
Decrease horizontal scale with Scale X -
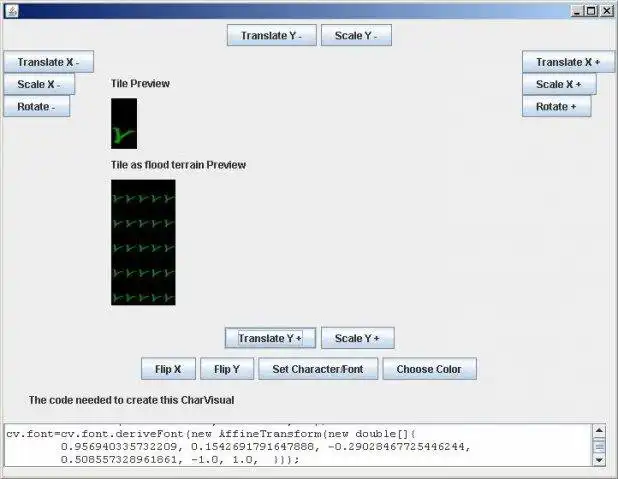pos(39,84)
